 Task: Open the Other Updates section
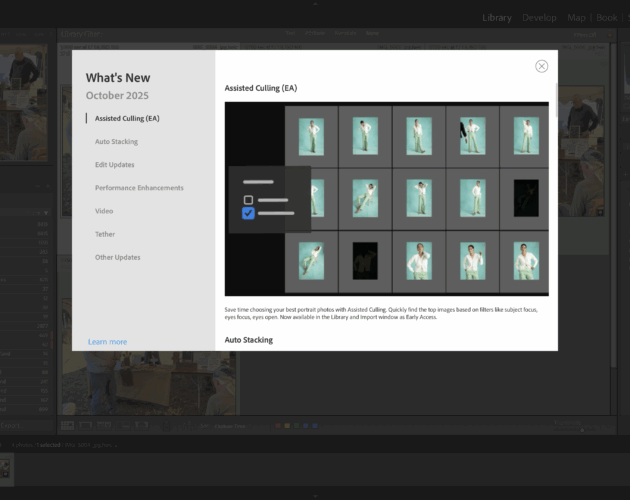117,257
